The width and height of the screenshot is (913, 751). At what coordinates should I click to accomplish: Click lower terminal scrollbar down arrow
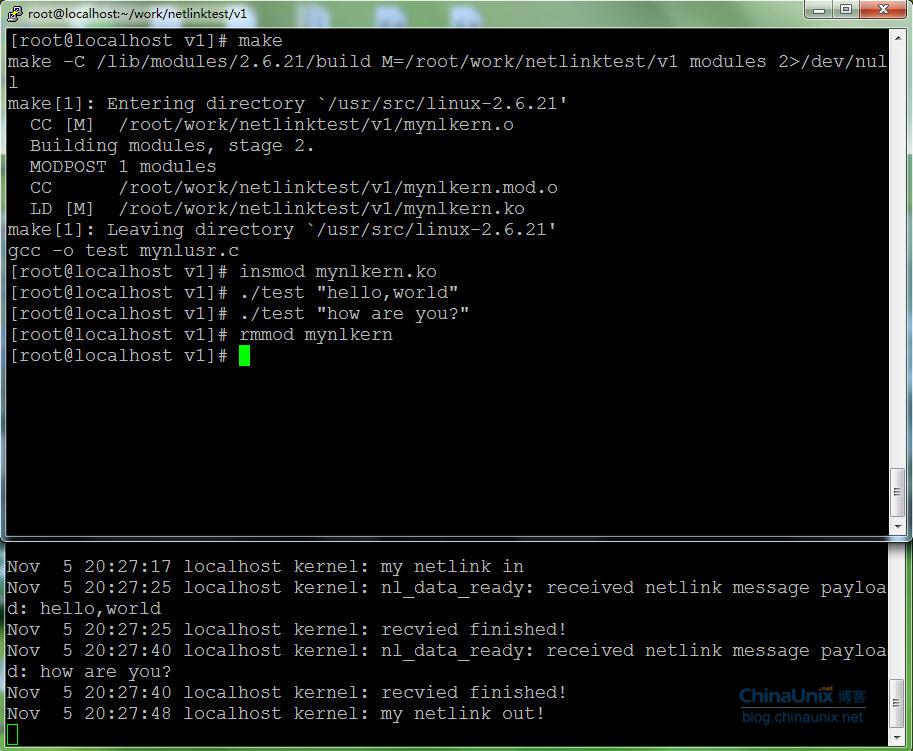coord(898,738)
